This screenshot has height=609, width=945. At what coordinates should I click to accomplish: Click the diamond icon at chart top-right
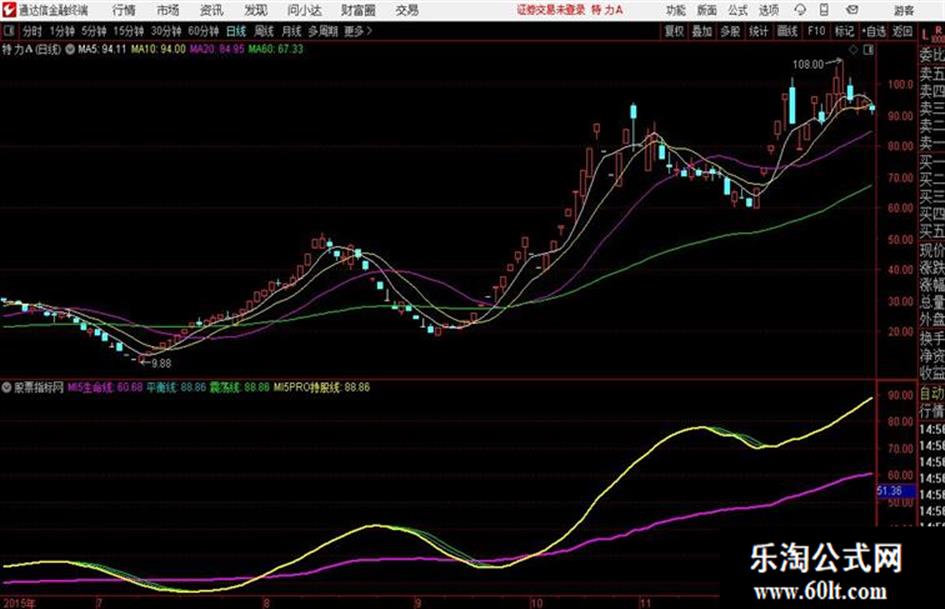(853, 50)
